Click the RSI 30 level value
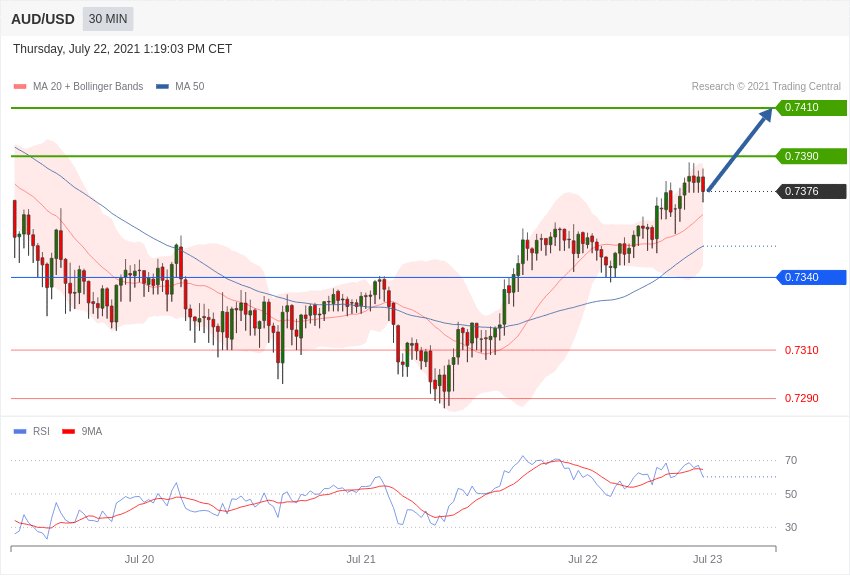 [x=791, y=527]
